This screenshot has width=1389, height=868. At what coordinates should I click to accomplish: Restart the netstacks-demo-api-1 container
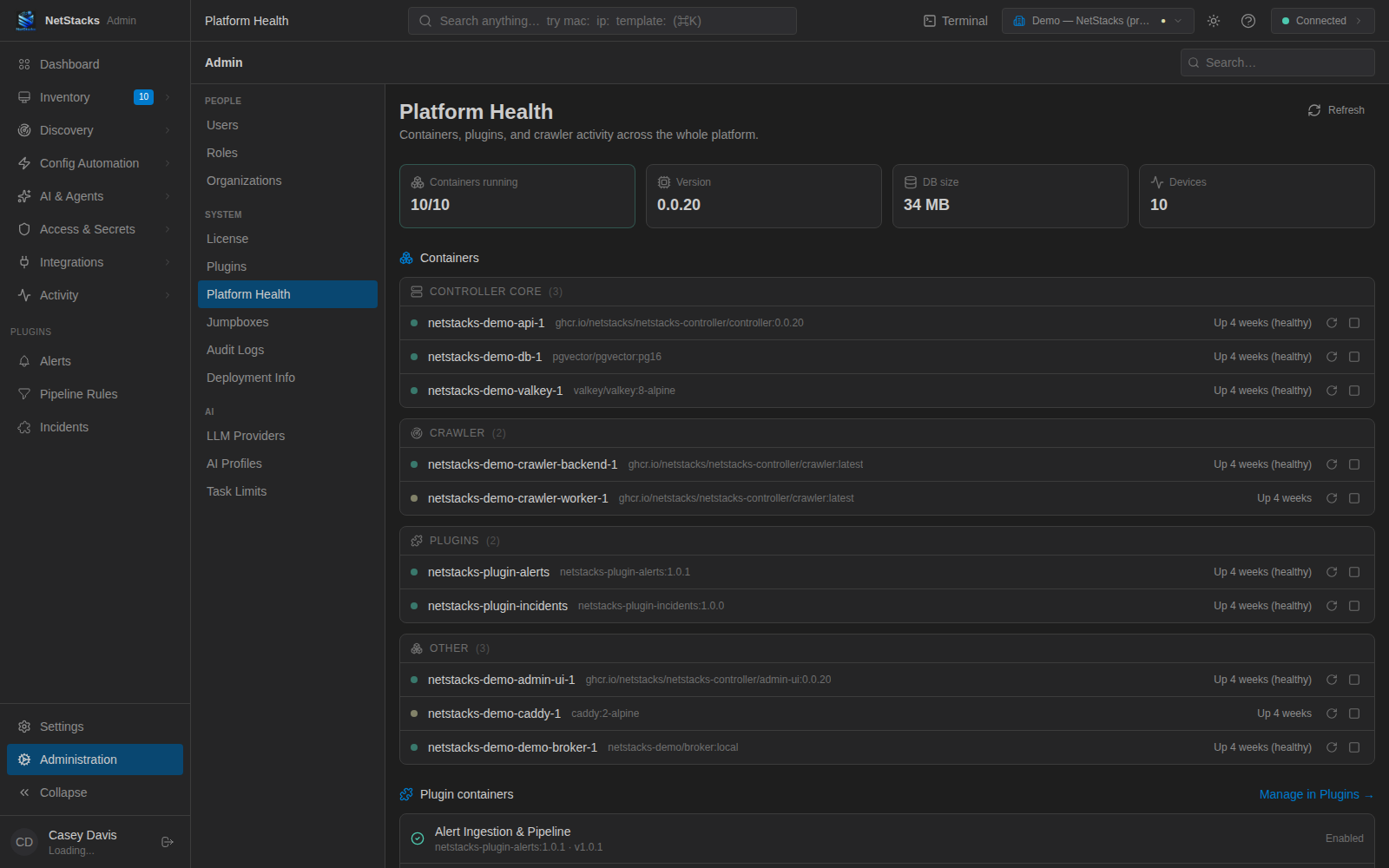[x=1332, y=323]
